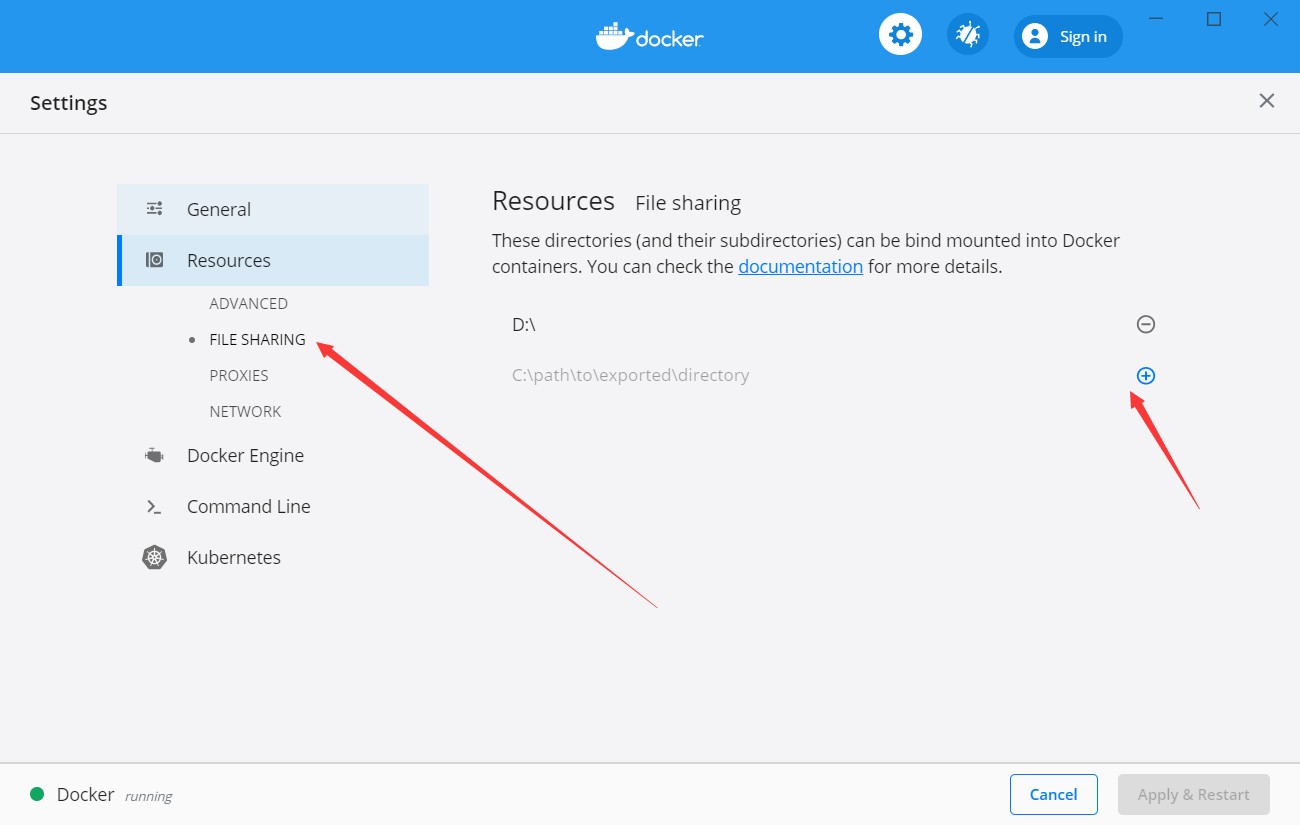1300x825 pixels.
Task: Click the Resources sidebar icon
Action: point(154,260)
